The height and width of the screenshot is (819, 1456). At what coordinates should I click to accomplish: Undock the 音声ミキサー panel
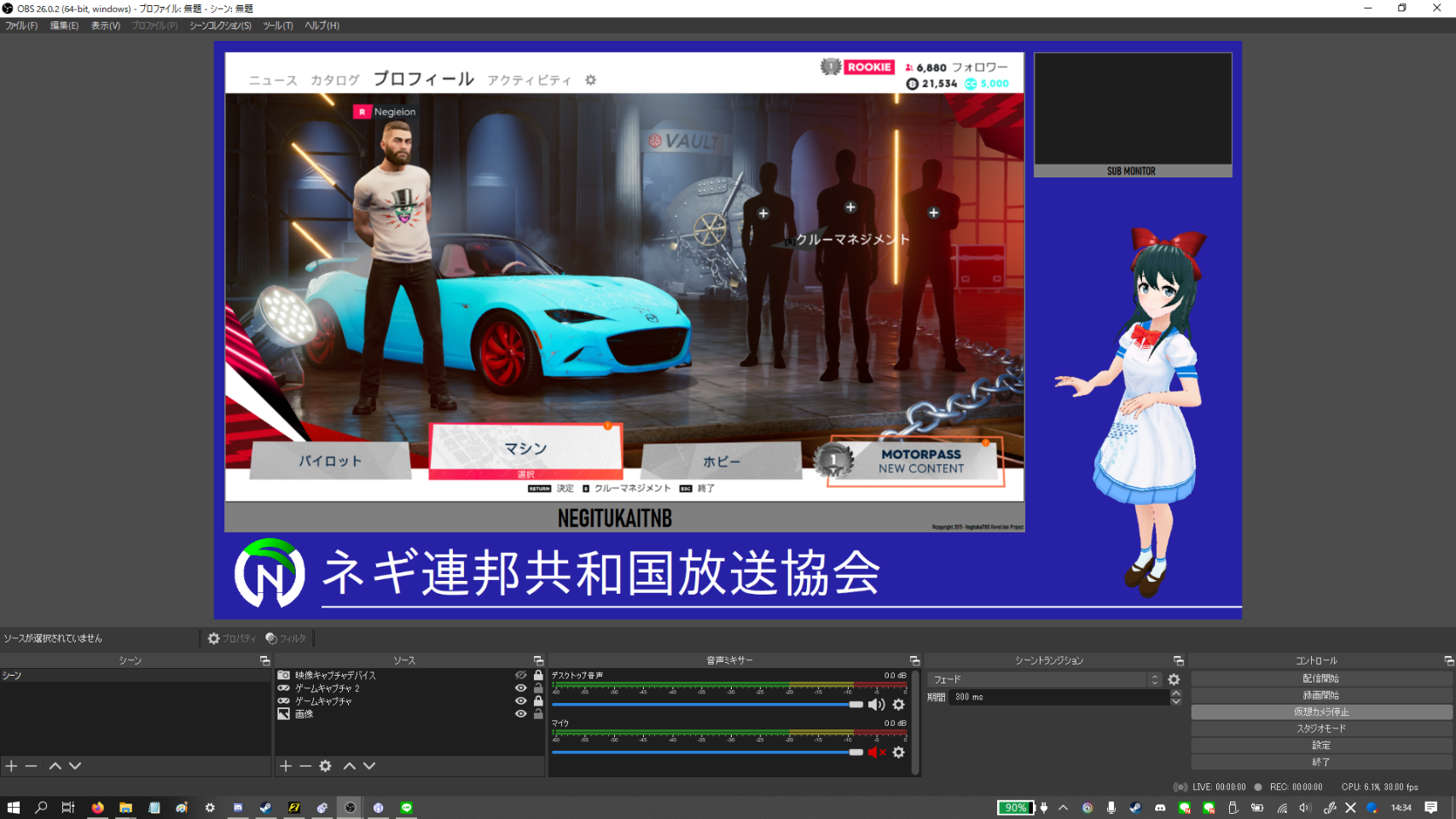tap(914, 661)
